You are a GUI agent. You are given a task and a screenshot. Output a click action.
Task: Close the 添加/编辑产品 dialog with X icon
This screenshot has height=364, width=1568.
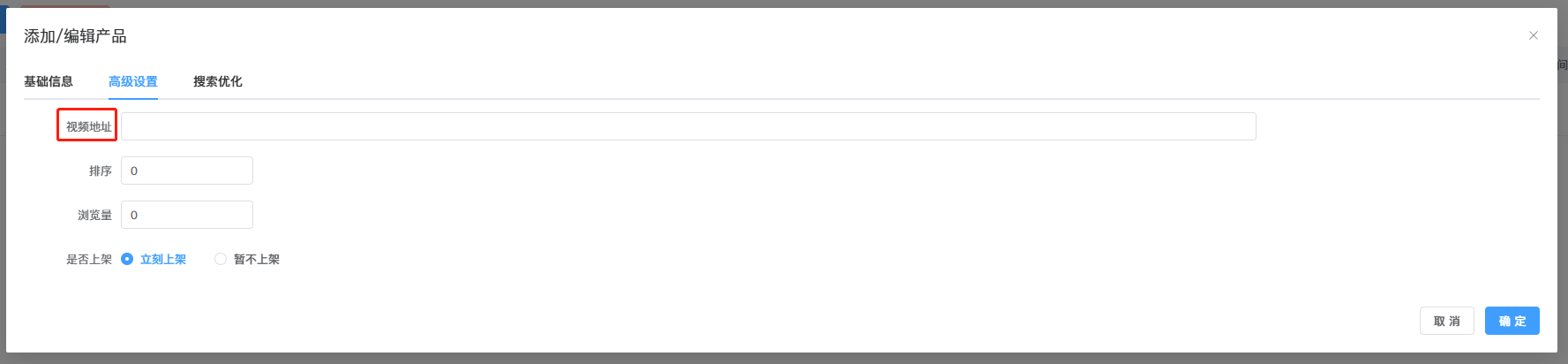1534,35
